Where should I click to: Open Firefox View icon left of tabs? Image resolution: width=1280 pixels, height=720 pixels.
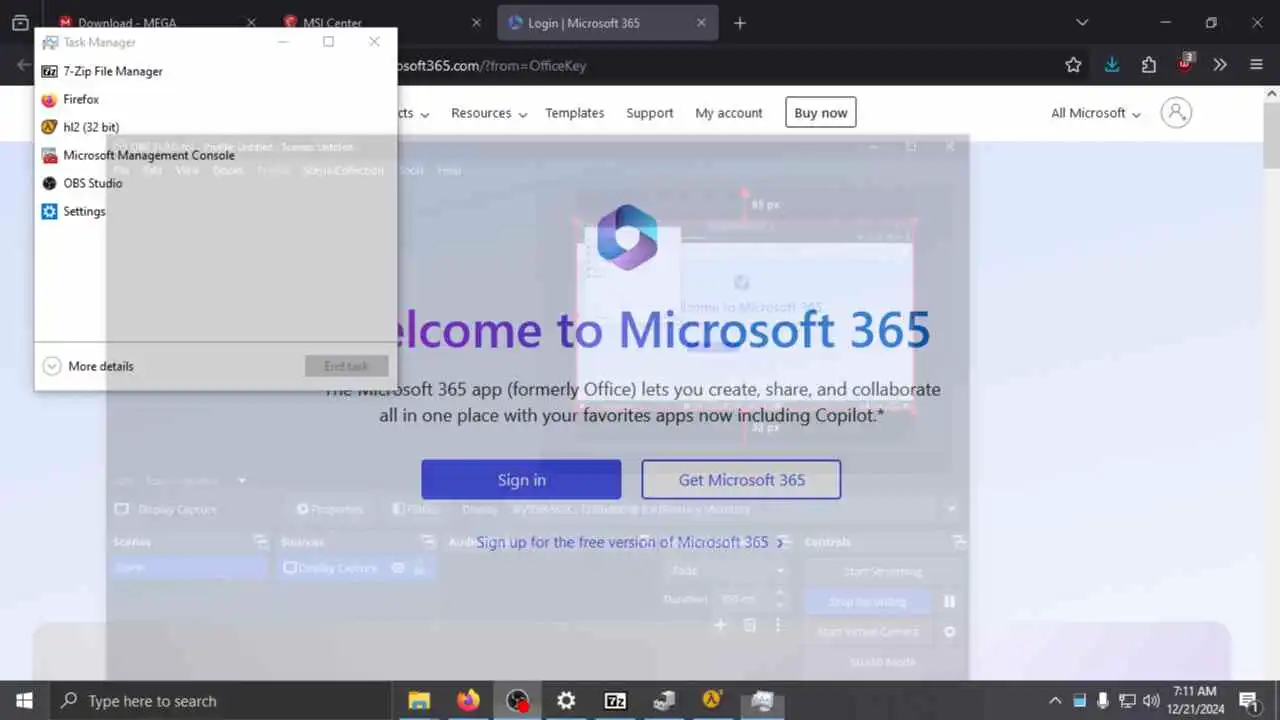[20, 23]
